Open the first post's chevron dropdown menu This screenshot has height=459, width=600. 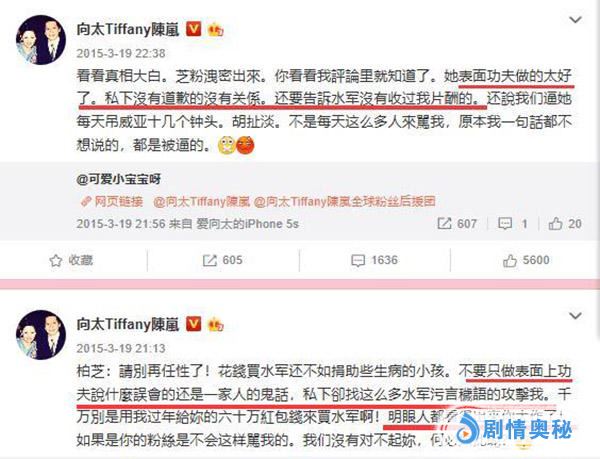(x=575, y=20)
